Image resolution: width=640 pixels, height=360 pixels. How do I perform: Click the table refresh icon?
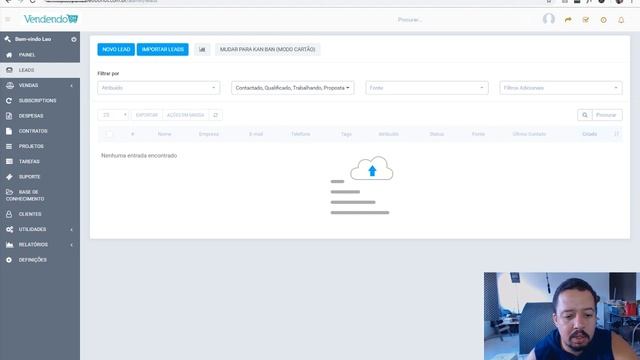(x=216, y=115)
